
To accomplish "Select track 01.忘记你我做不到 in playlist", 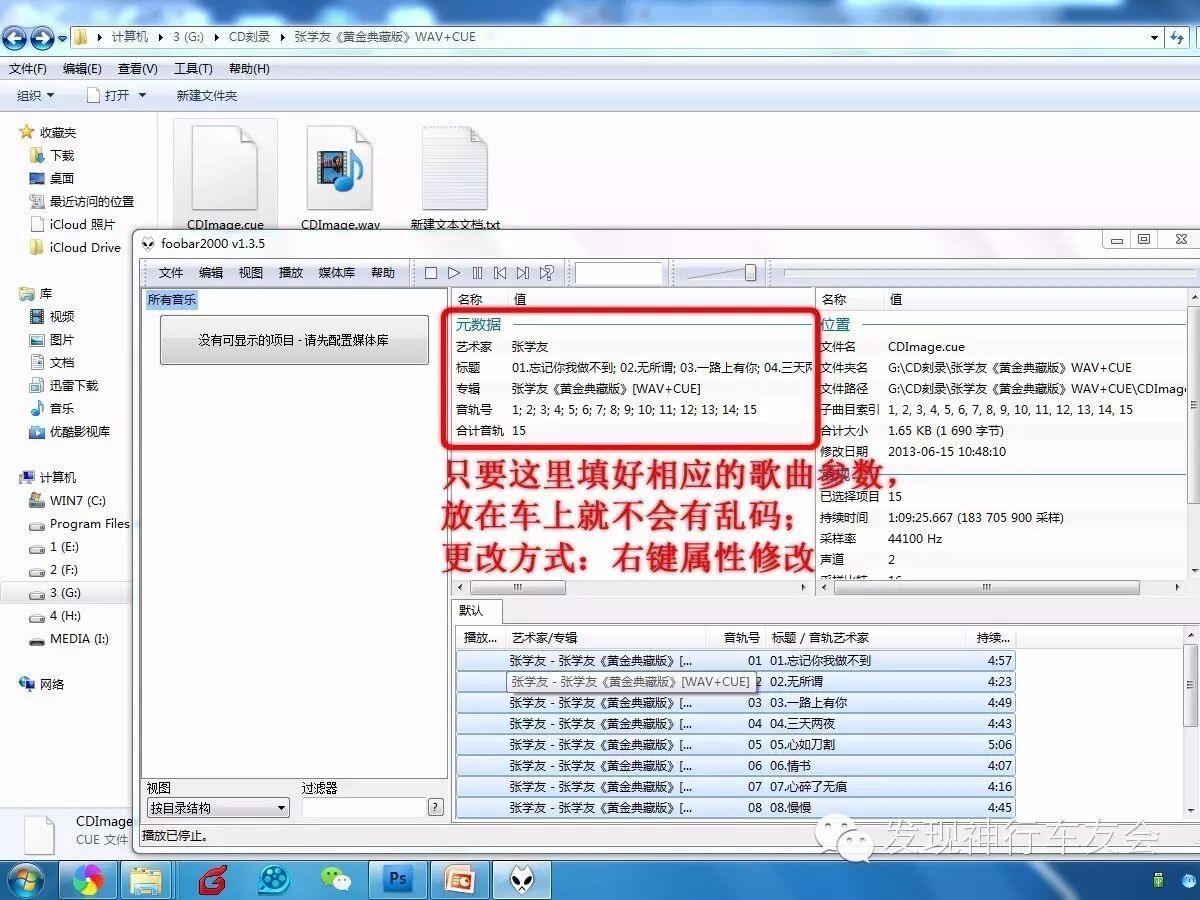I will point(735,660).
